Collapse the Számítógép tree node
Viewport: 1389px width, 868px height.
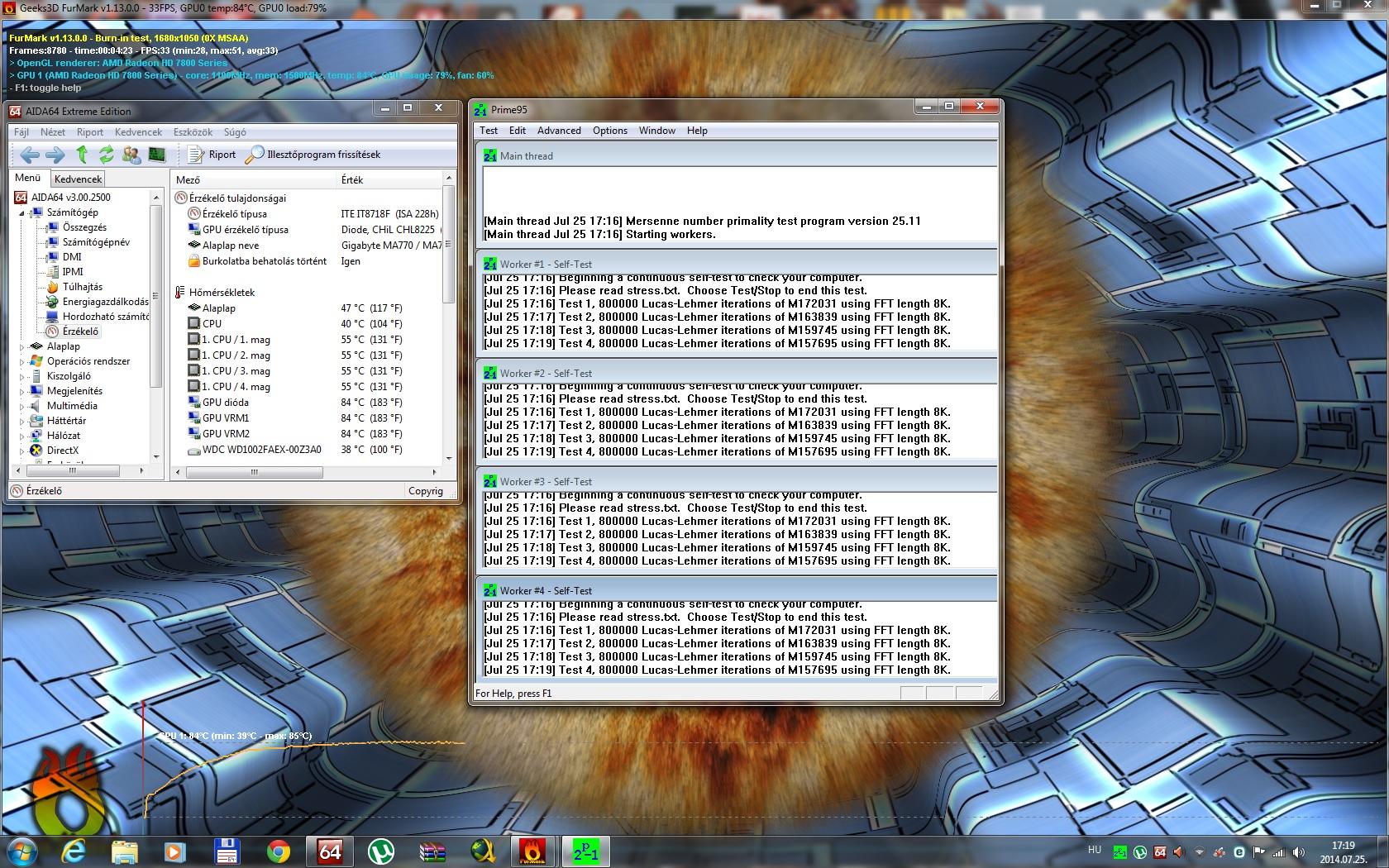pyautogui.click(x=22, y=212)
